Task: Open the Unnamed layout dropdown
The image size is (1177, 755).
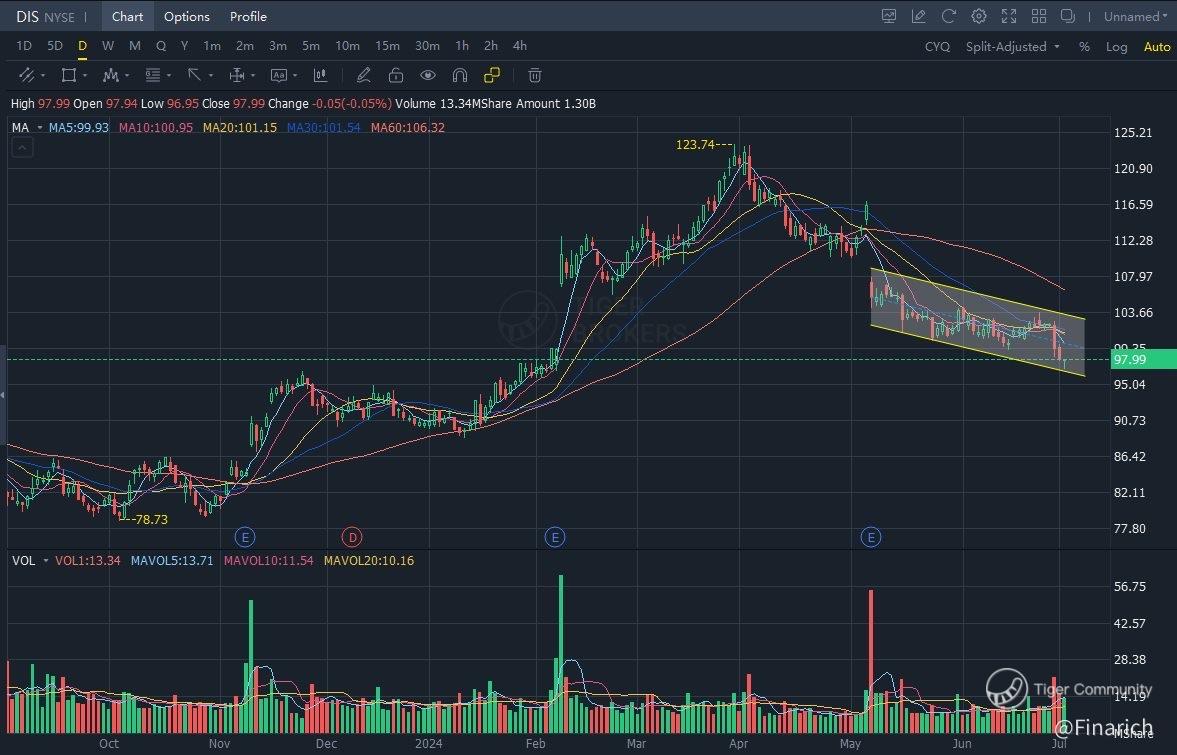Action: [x=1135, y=16]
